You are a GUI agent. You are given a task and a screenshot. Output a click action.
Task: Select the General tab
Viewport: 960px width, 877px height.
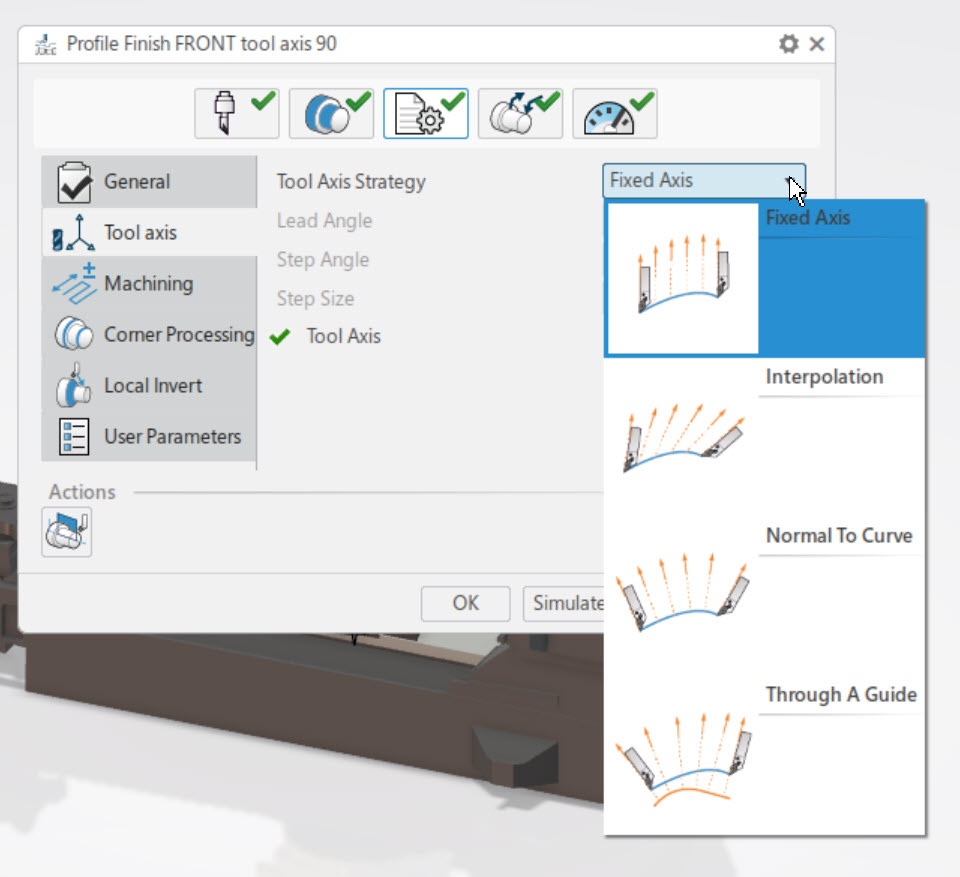click(x=149, y=181)
